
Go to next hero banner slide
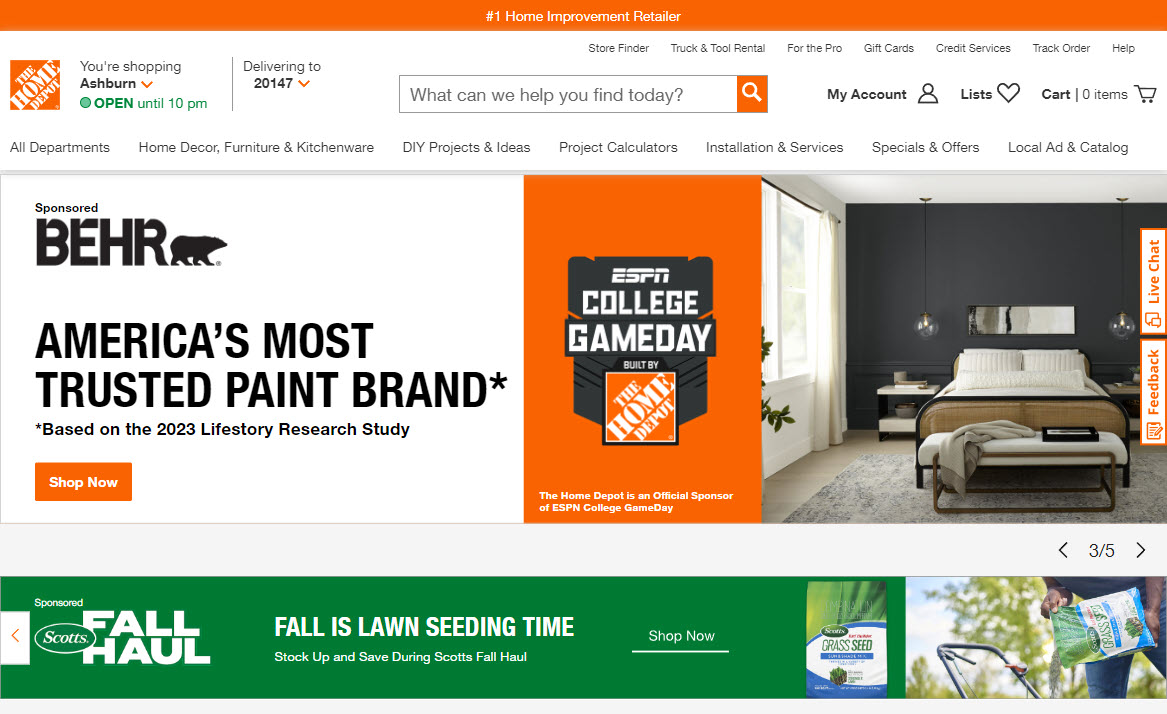[1140, 550]
